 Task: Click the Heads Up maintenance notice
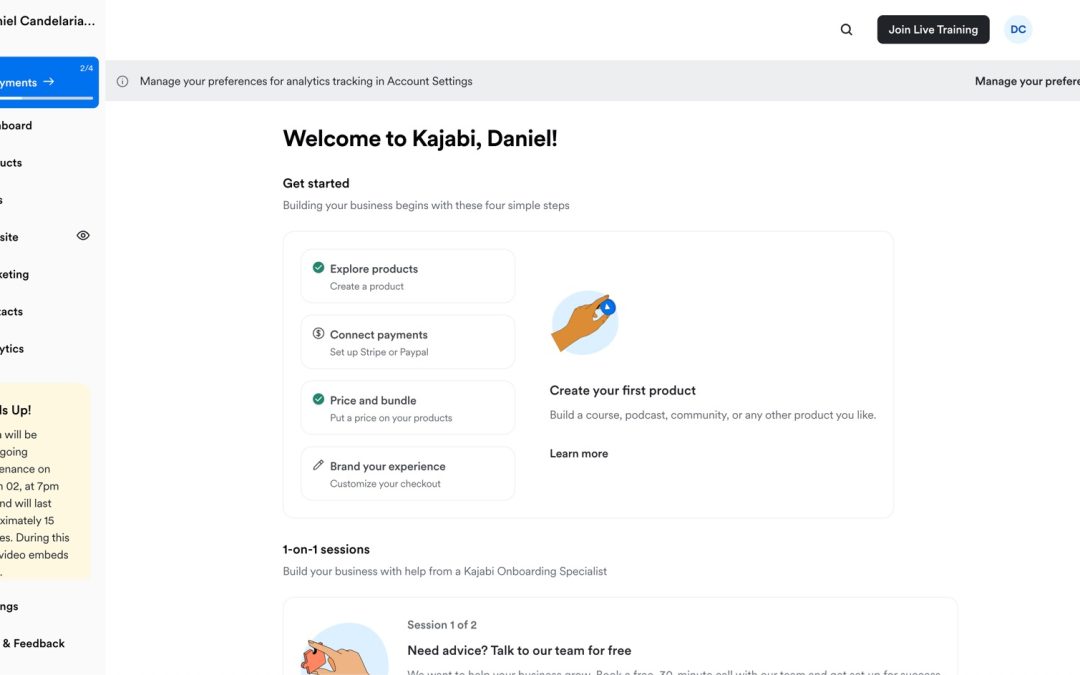coord(45,481)
